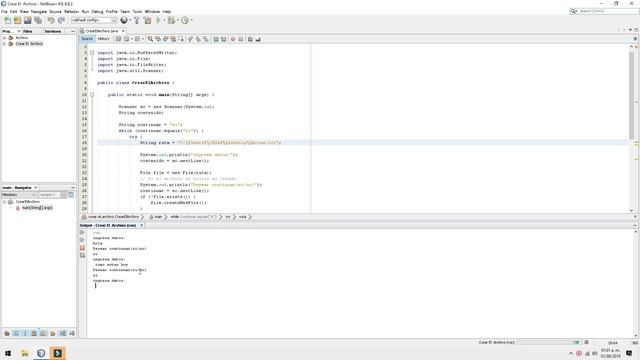
Task: Switch editor to Source view
Action: 87,39
